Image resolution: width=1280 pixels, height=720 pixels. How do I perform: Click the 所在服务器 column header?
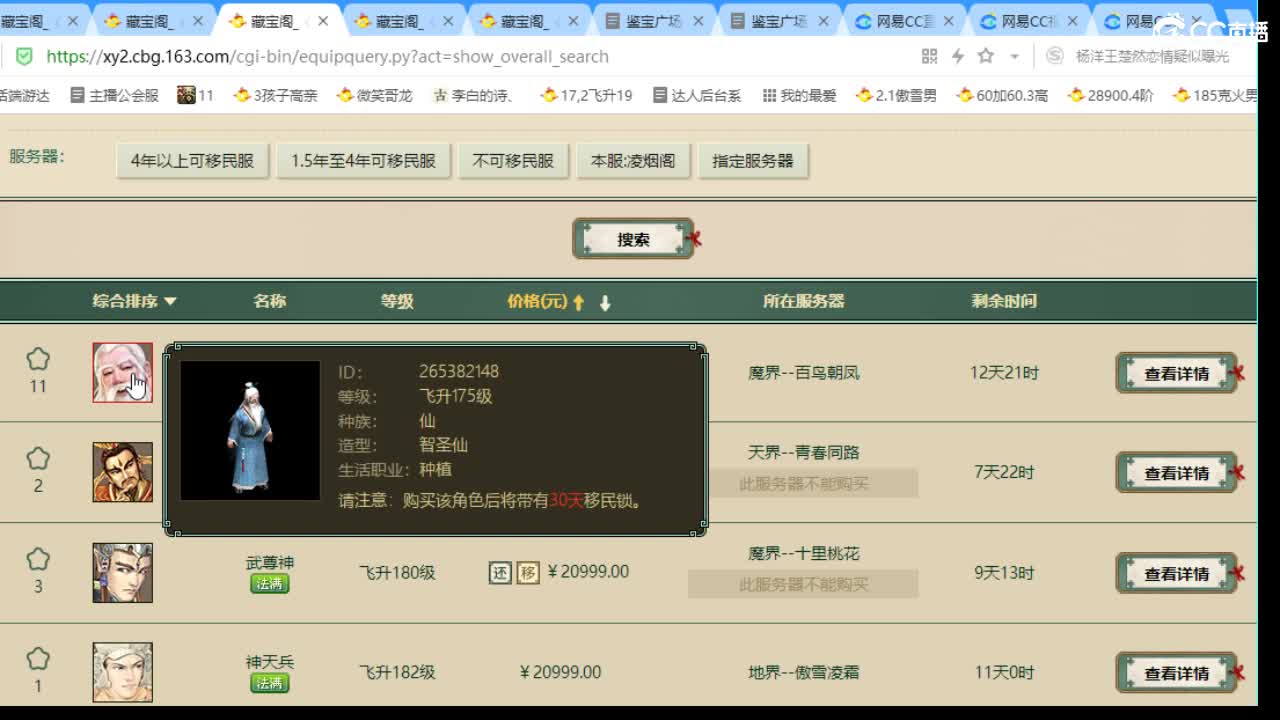(x=803, y=301)
